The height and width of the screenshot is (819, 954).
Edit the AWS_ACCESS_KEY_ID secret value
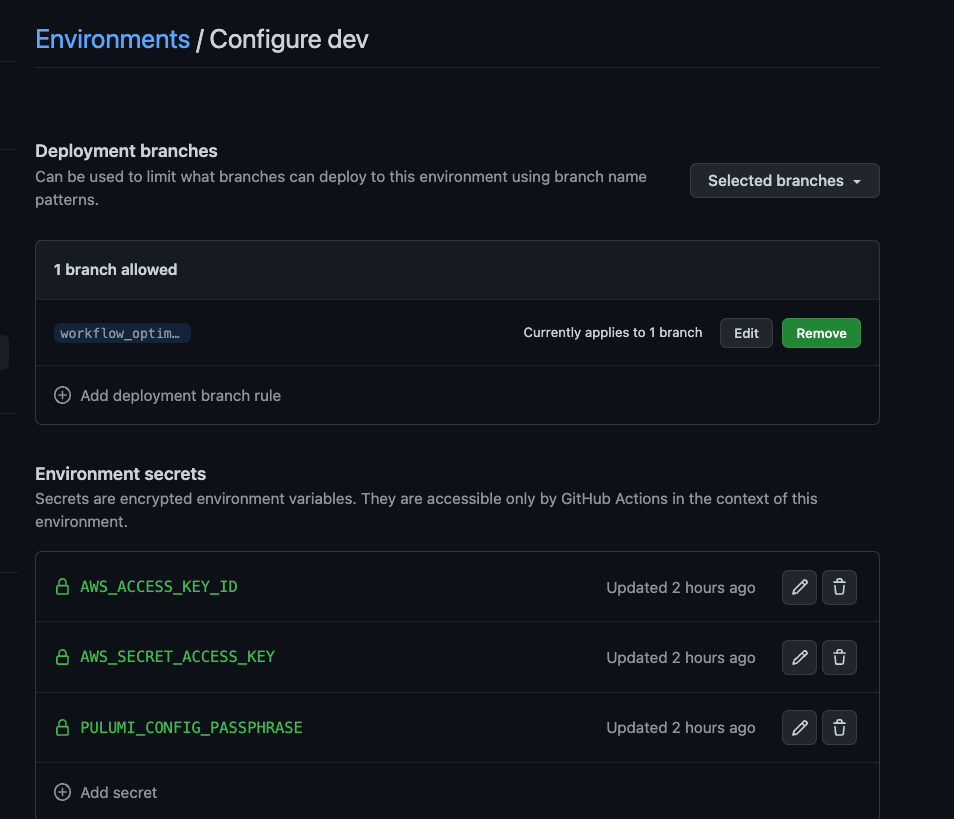(799, 587)
